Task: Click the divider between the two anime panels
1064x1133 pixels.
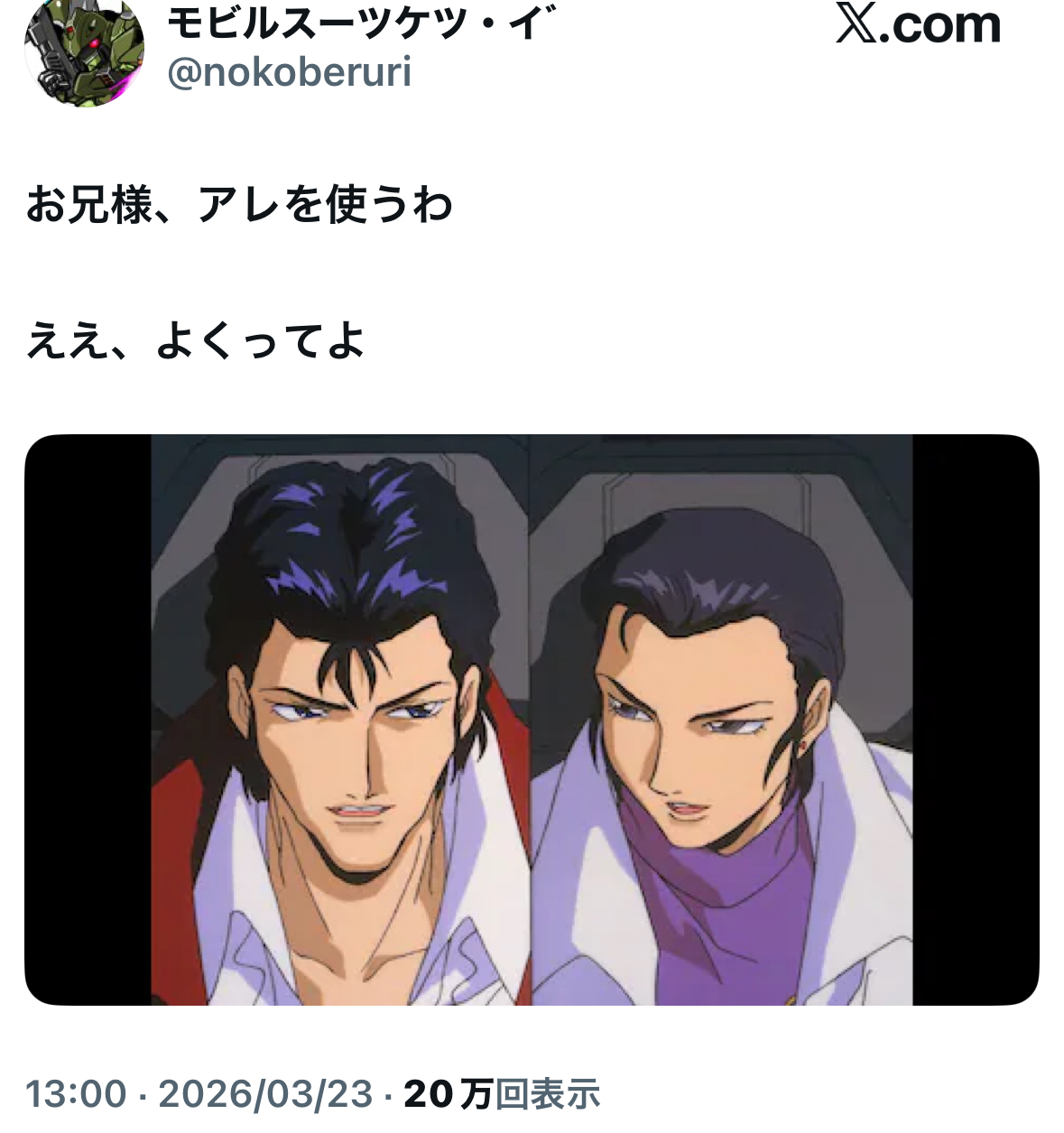Action: tap(530, 720)
